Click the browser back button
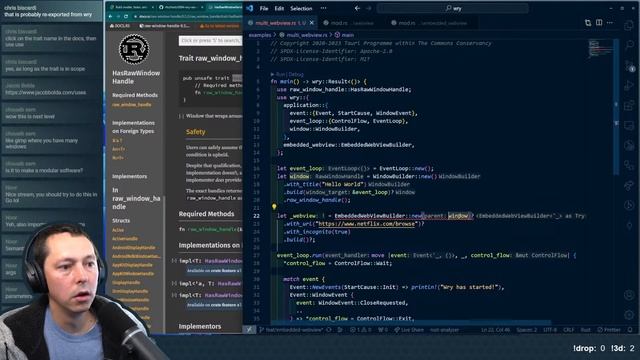The height and width of the screenshot is (360, 640). click(x=111, y=16)
